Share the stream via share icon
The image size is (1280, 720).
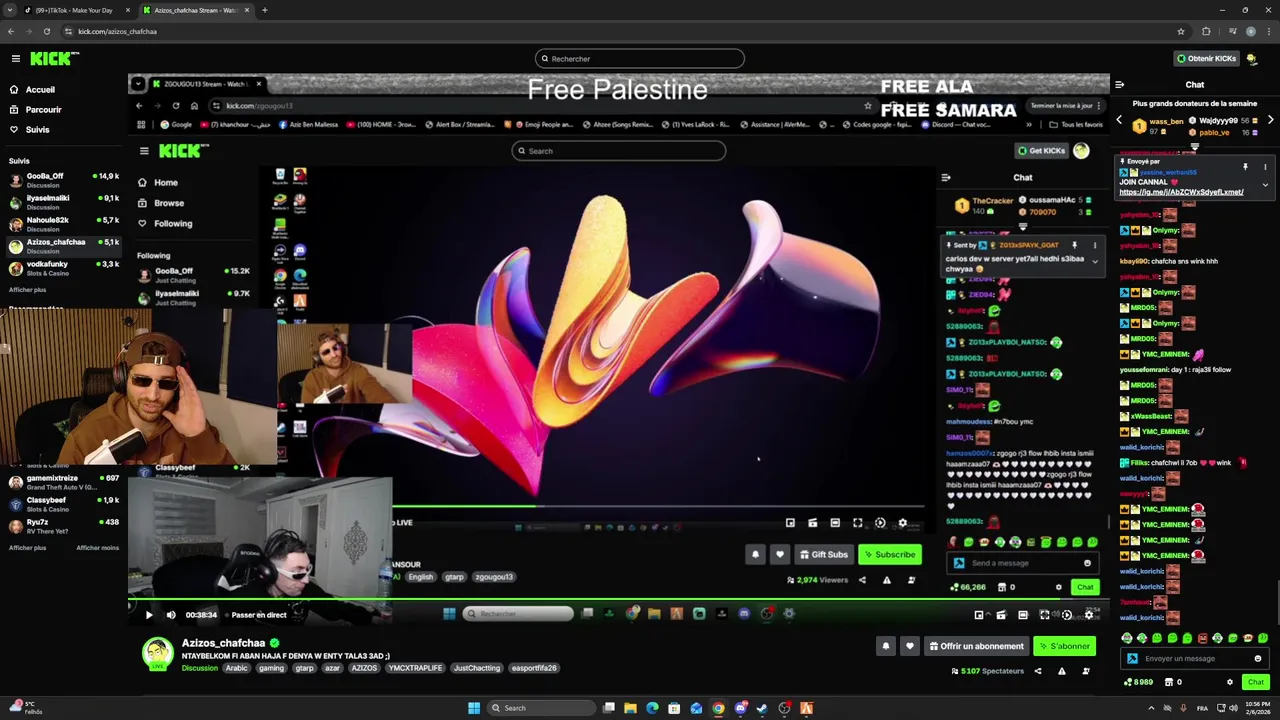click(x=1038, y=671)
